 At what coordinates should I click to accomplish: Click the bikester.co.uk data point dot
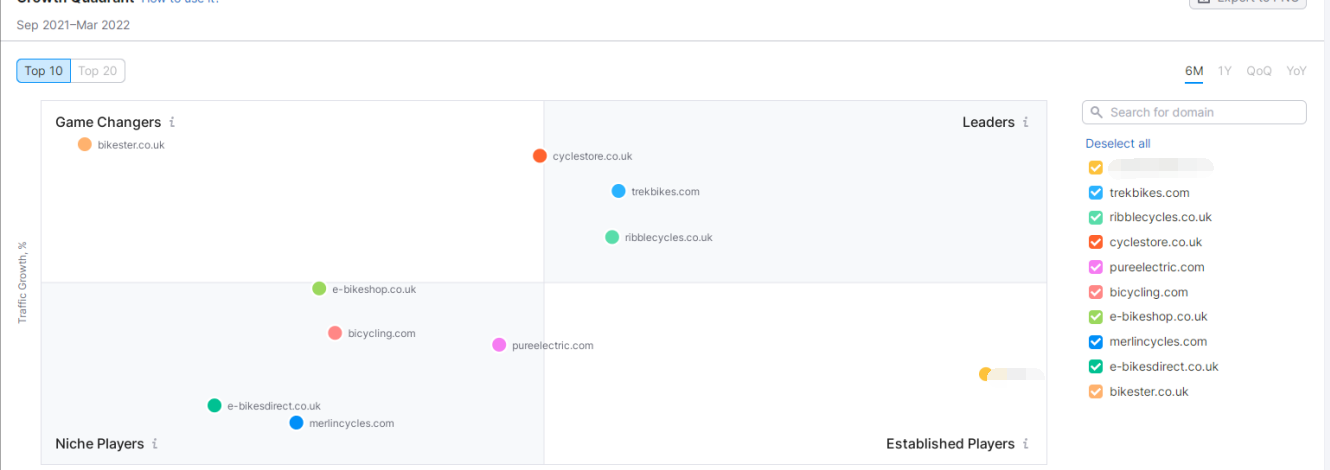(x=85, y=144)
